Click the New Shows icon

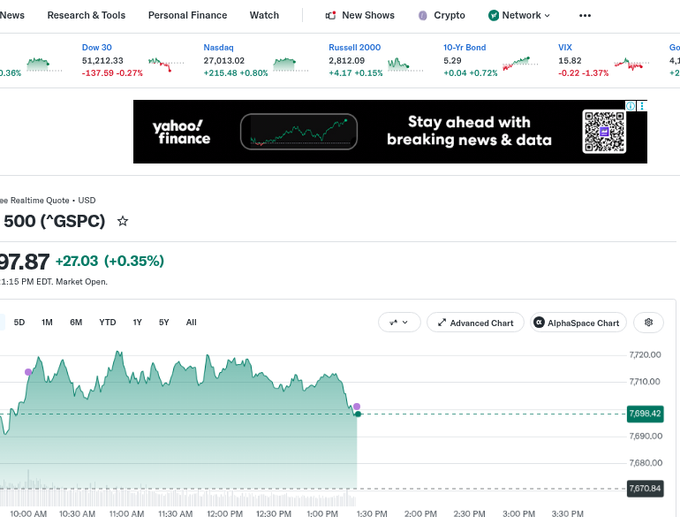pos(330,16)
